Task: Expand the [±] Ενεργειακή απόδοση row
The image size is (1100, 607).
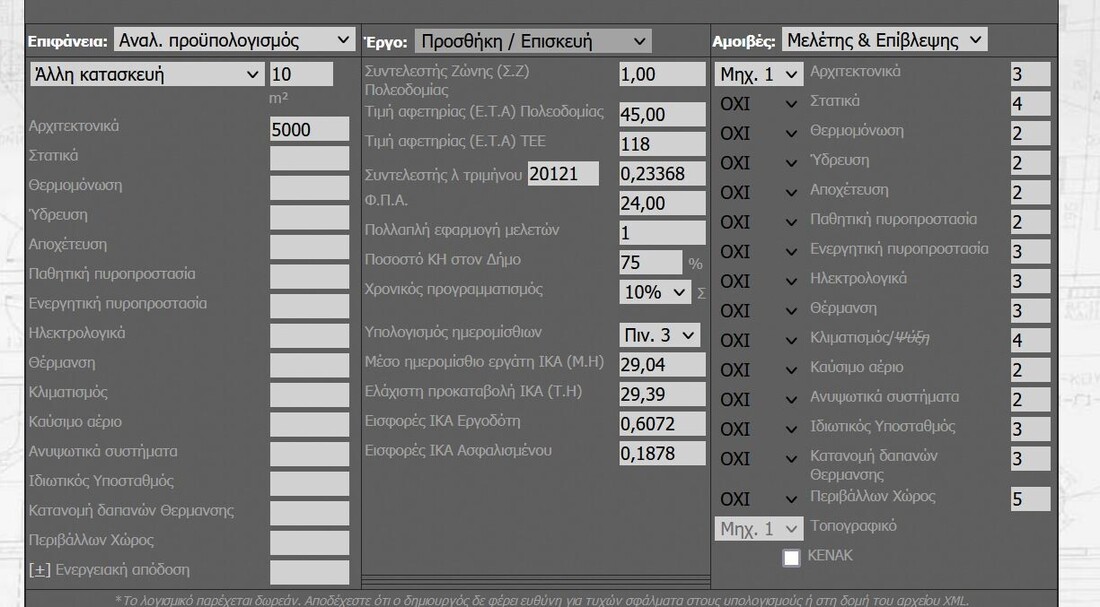Action: tap(40, 570)
